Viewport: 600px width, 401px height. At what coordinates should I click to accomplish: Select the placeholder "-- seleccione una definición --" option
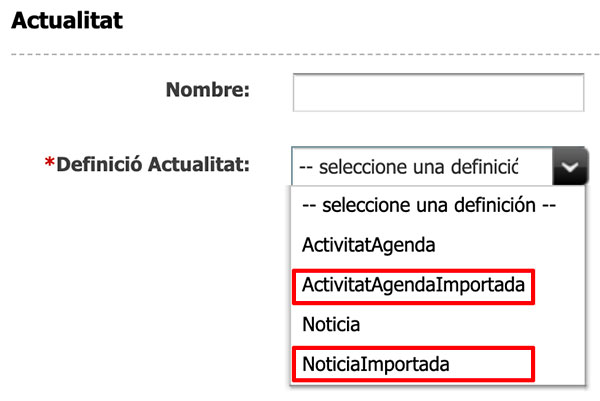428,205
